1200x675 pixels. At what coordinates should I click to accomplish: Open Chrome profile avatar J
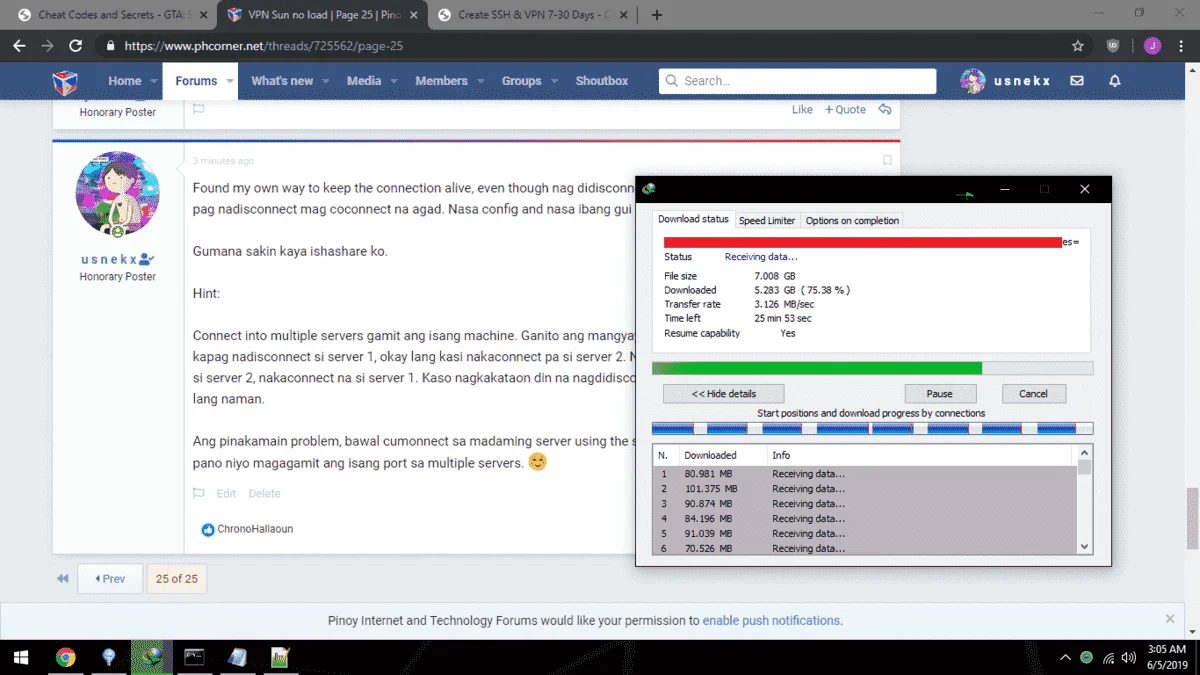[1152, 46]
